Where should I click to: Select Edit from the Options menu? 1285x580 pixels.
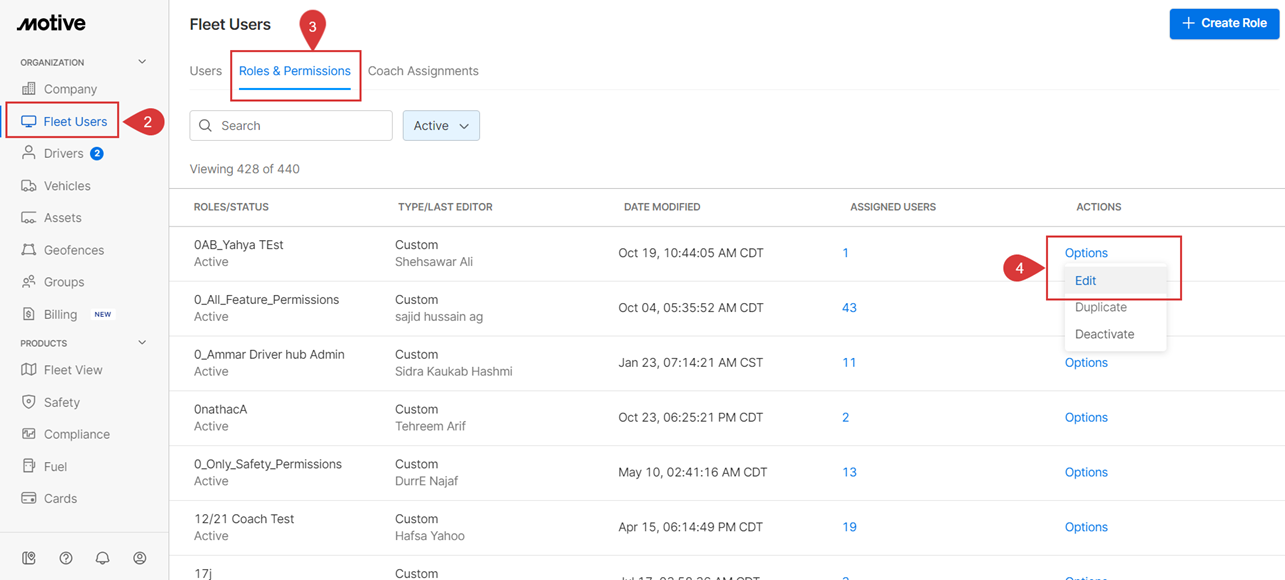[1086, 281]
